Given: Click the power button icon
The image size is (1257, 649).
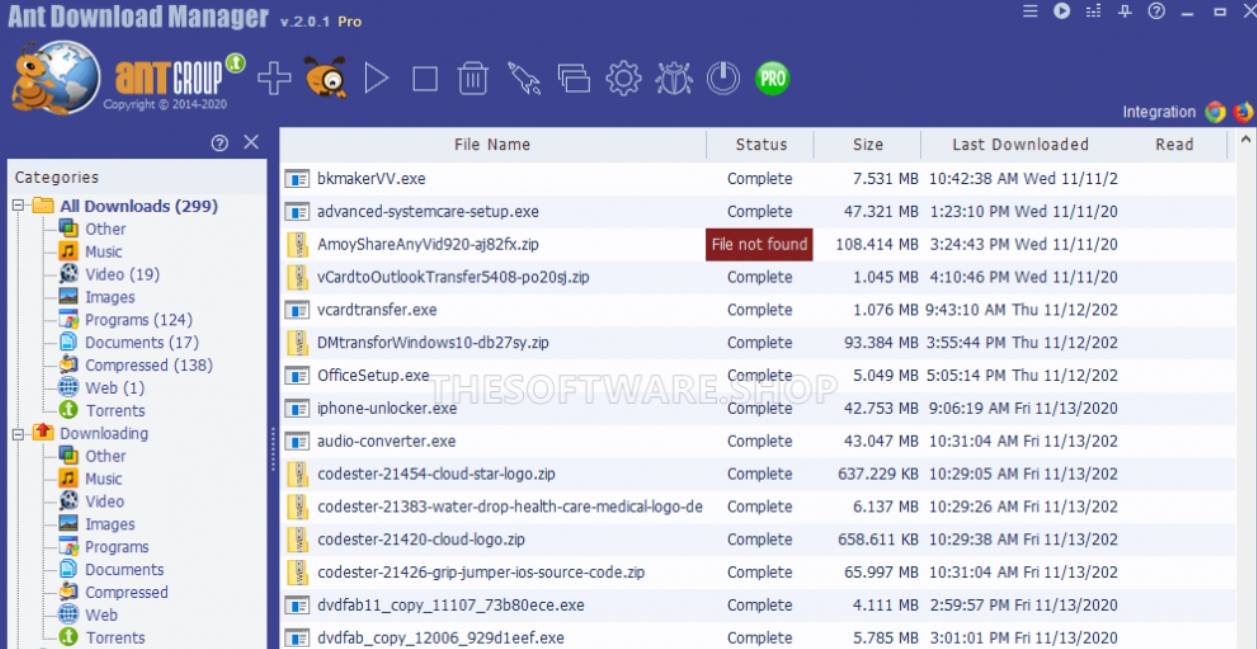Looking at the screenshot, I should [723, 78].
